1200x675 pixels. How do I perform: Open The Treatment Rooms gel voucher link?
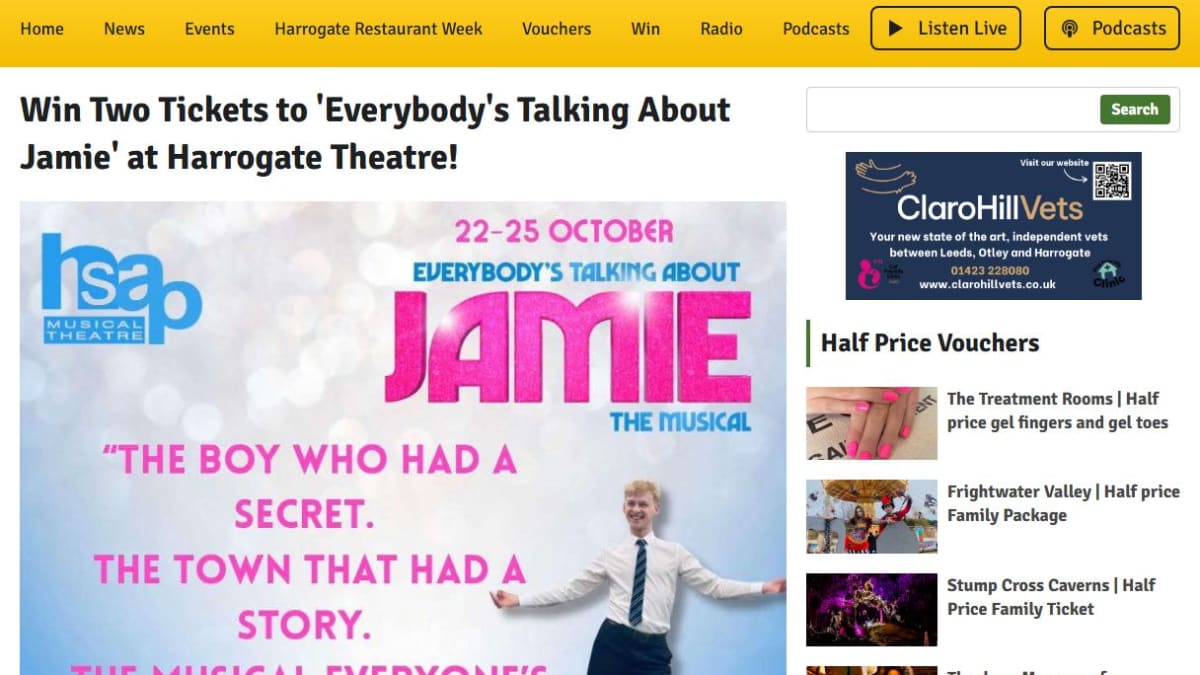coord(1057,410)
